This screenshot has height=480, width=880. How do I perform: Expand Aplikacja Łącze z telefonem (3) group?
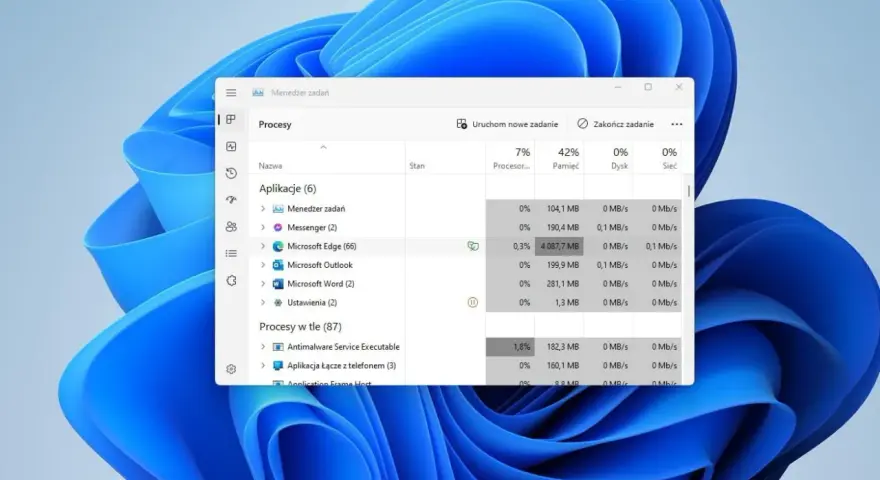click(263, 365)
